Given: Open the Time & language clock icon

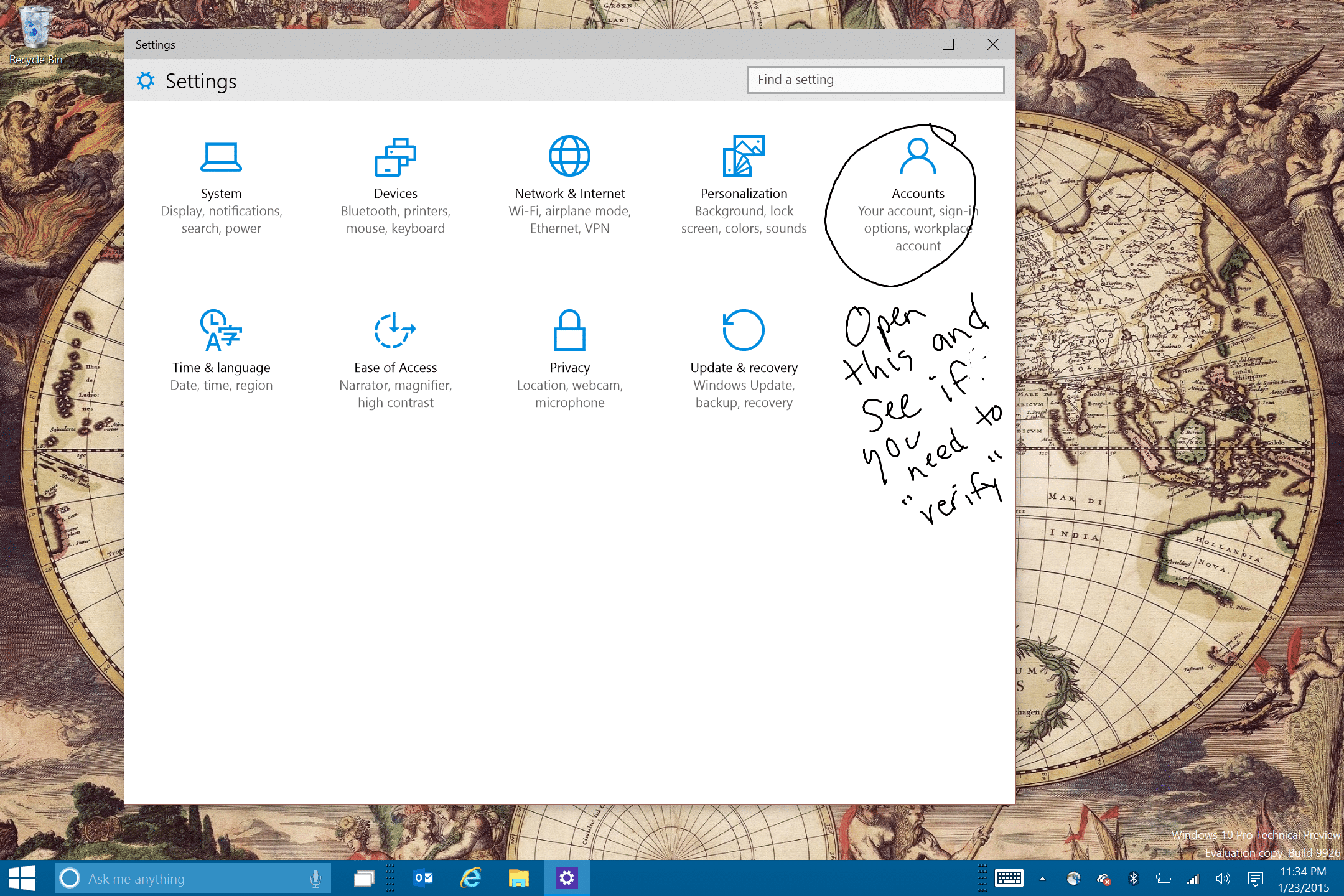Looking at the screenshot, I should 221,330.
